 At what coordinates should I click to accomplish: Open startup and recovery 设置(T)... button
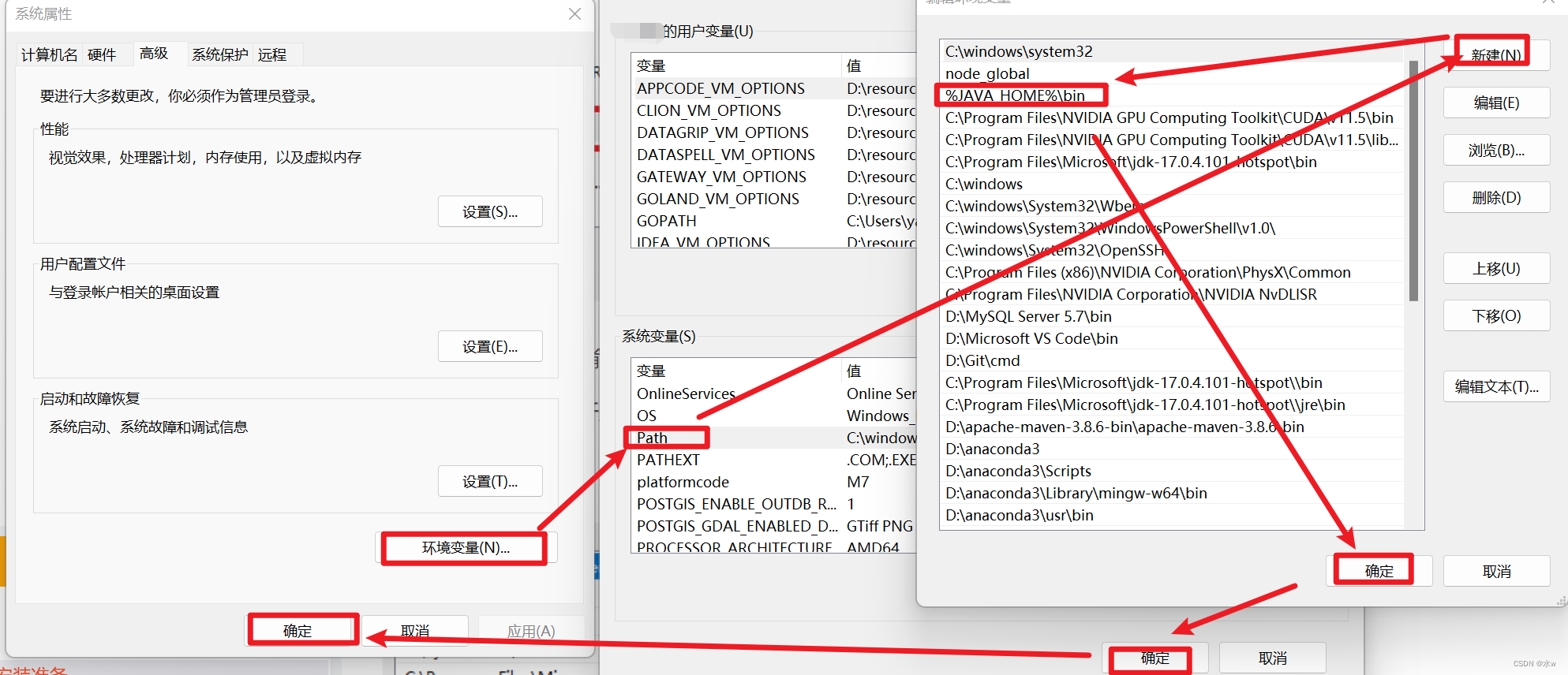point(490,482)
